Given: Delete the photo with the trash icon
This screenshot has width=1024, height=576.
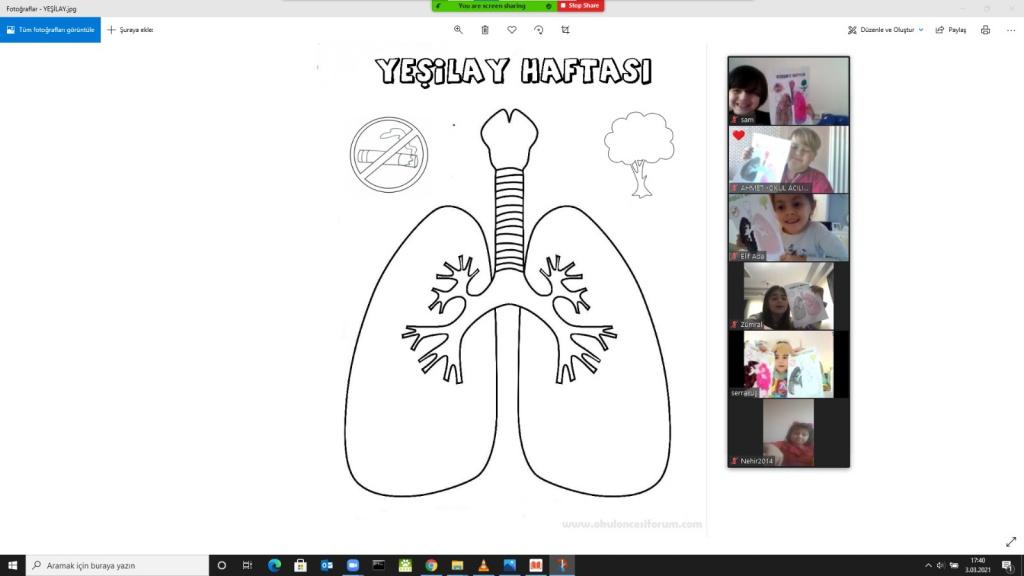Looking at the screenshot, I should coord(485,29).
